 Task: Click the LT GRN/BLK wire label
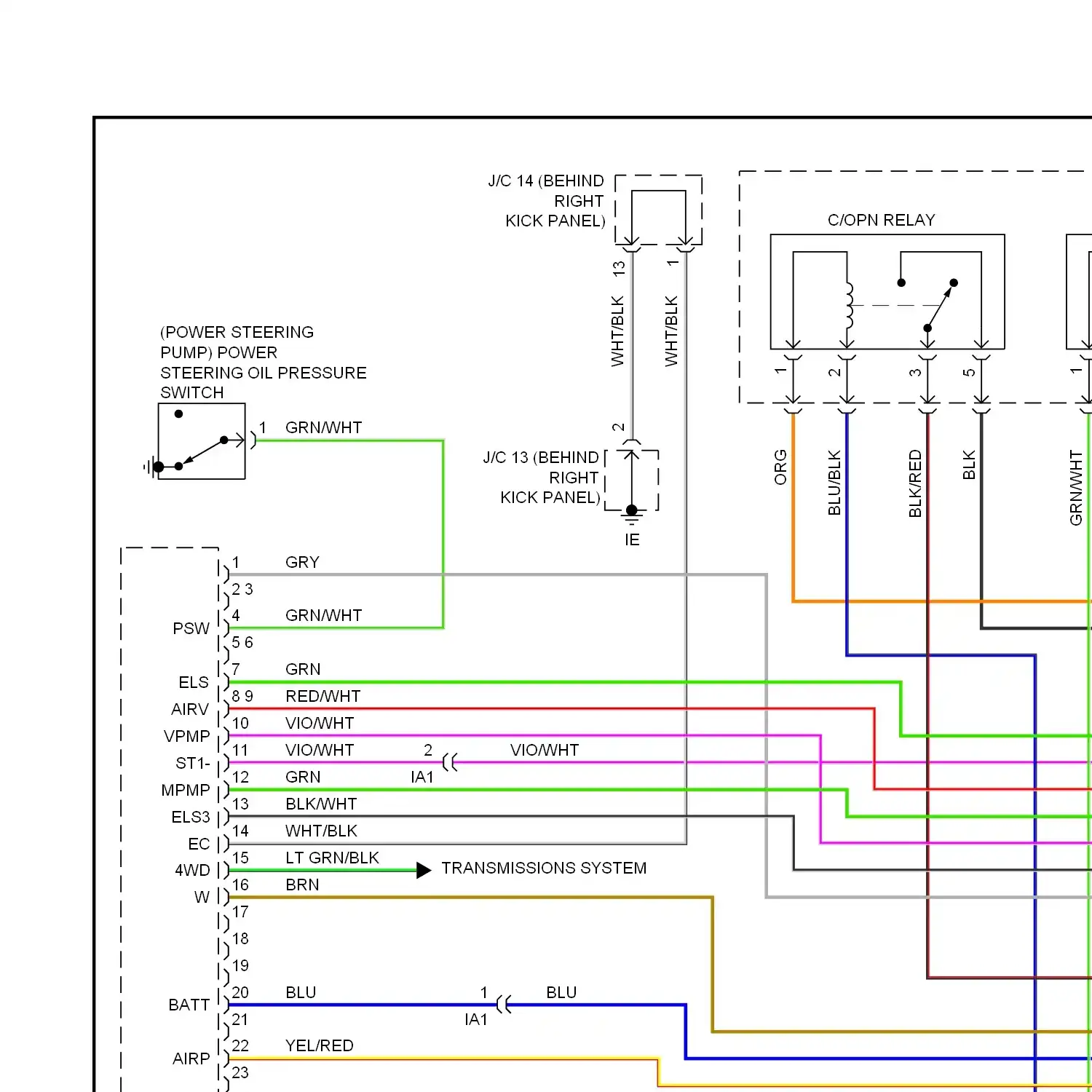(x=332, y=858)
